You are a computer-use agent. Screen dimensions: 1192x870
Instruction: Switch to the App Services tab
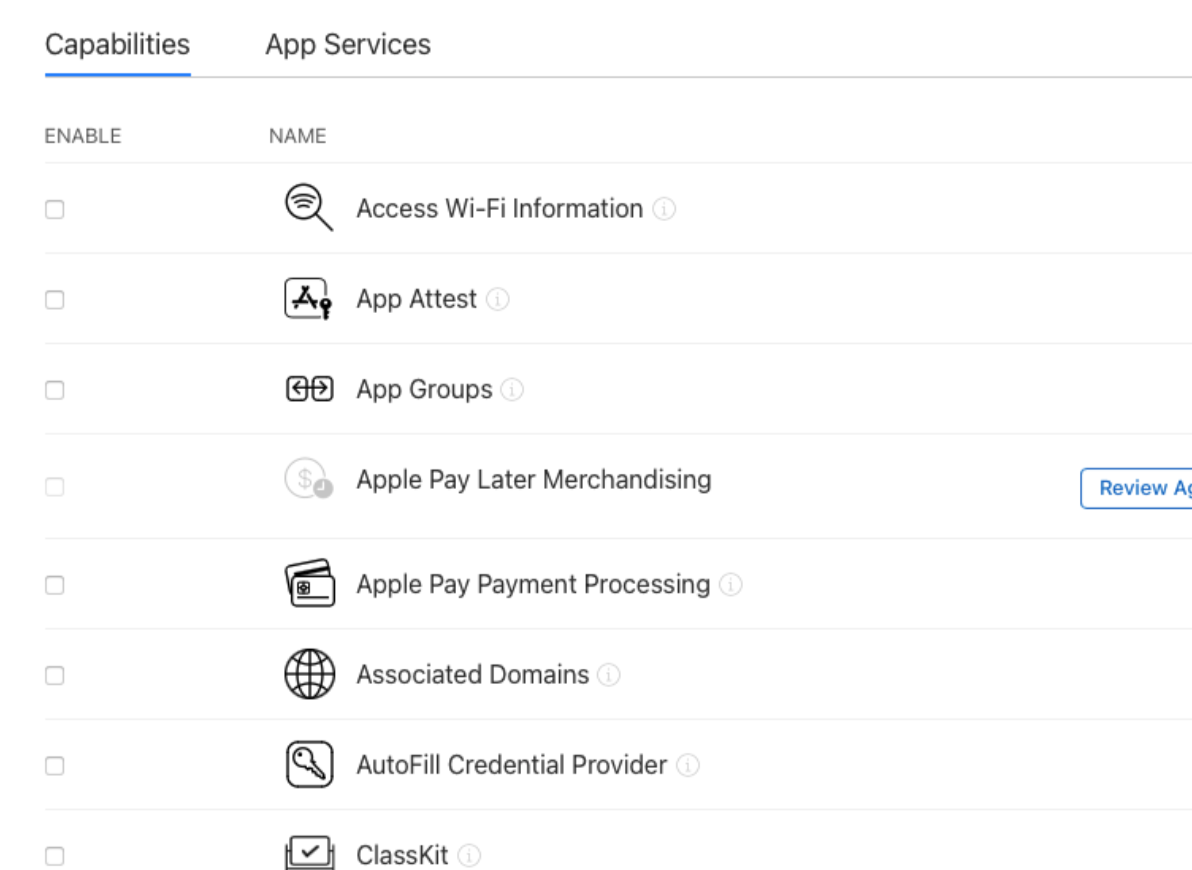click(348, 45)
